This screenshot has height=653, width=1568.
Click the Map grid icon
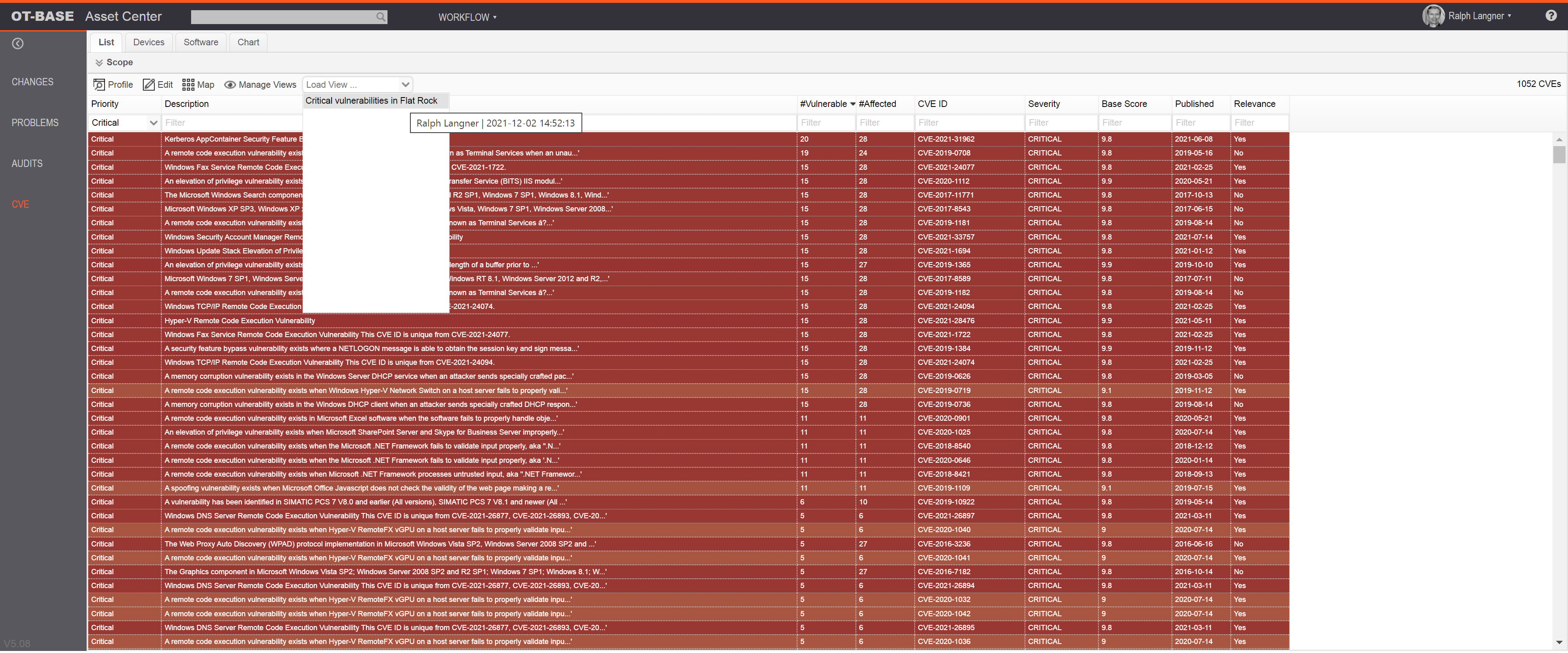pos(188,84)
